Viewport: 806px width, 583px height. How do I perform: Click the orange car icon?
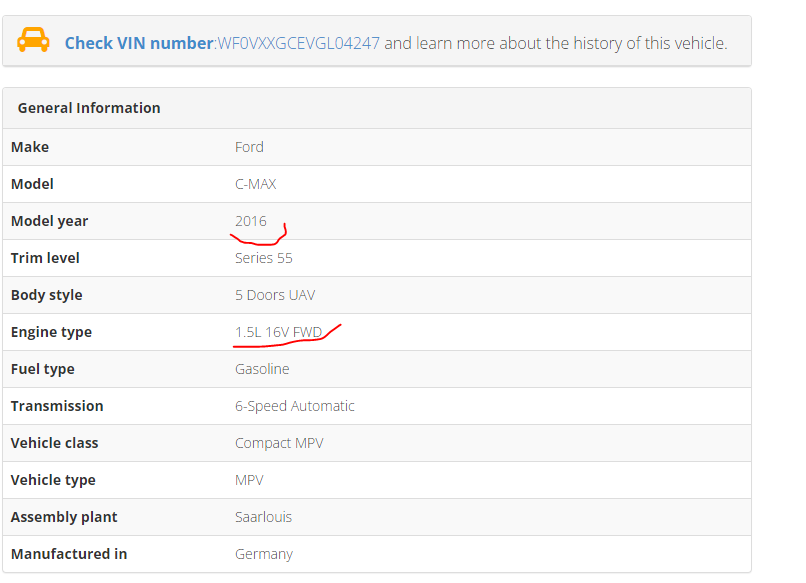(x=33, y=41)
